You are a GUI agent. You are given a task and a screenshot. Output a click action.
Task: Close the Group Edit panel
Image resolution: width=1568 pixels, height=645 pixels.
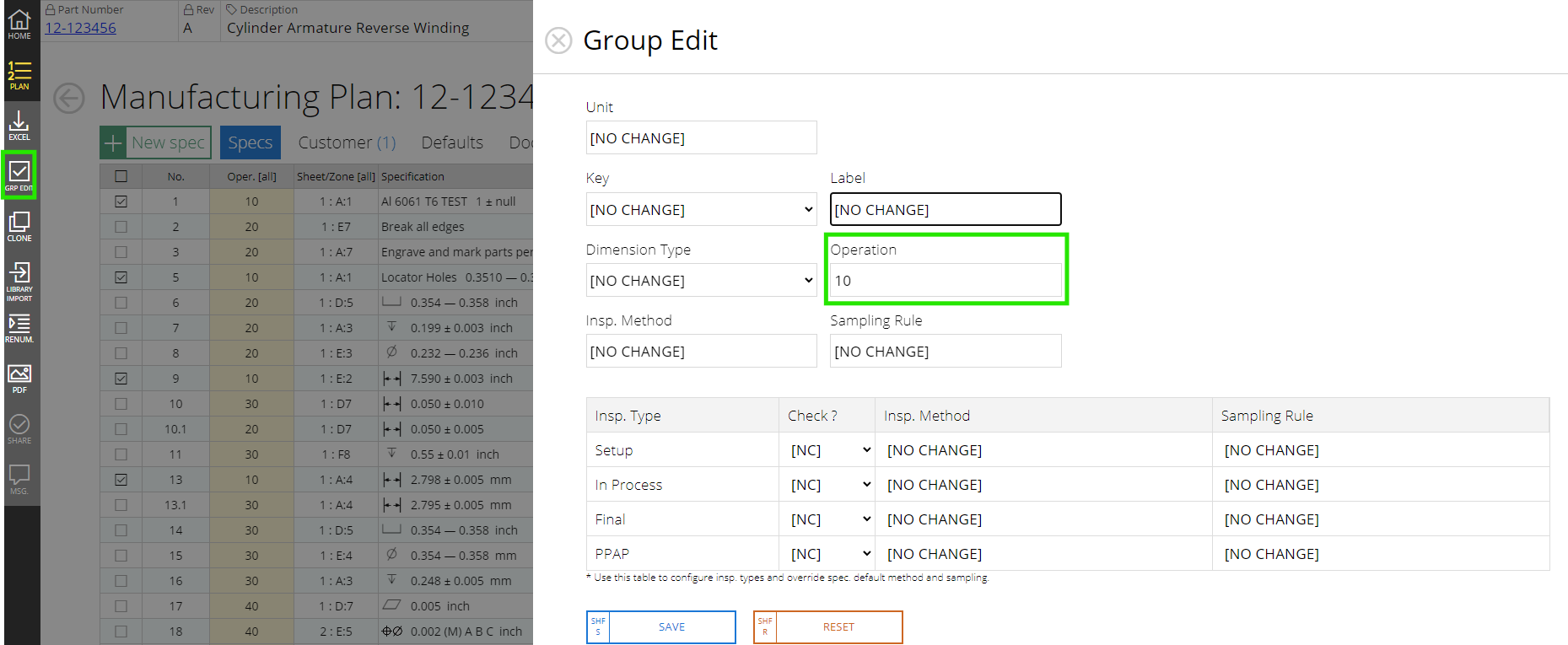tap(558, 40)
